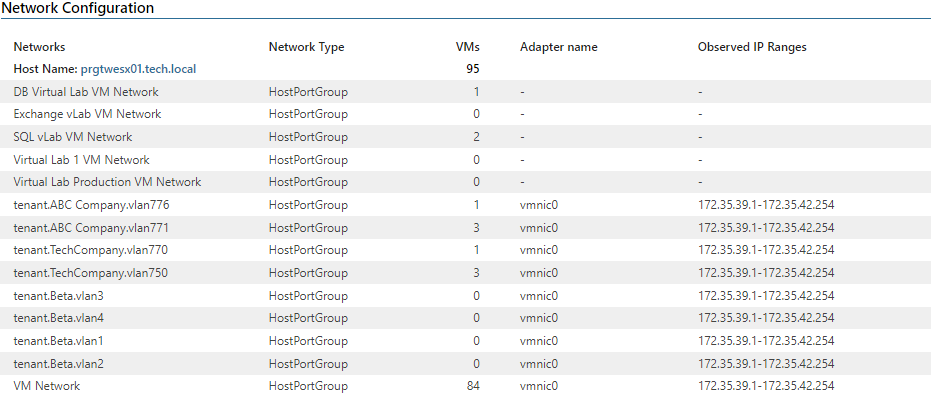Select the SQL vLab VM Network row
938x395 pixels.
coord(467,137)
